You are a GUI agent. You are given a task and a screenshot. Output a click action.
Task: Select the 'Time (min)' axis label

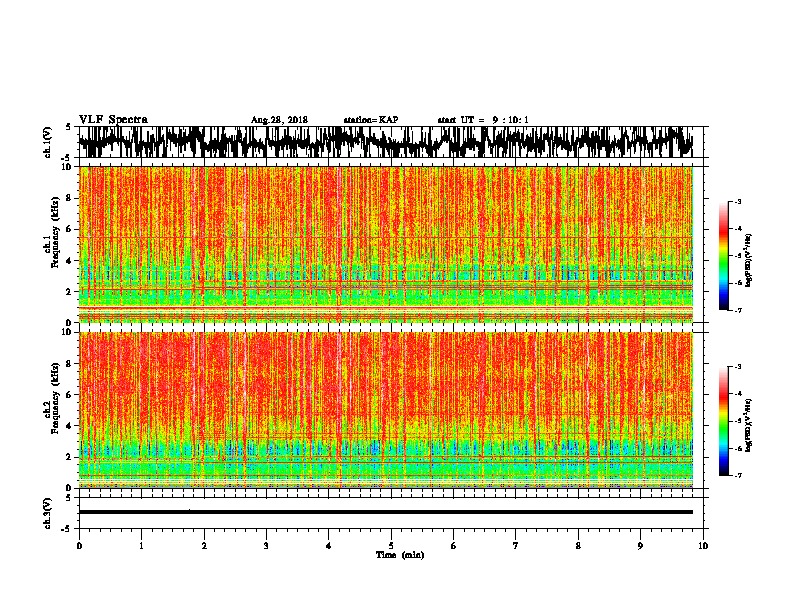400,555
